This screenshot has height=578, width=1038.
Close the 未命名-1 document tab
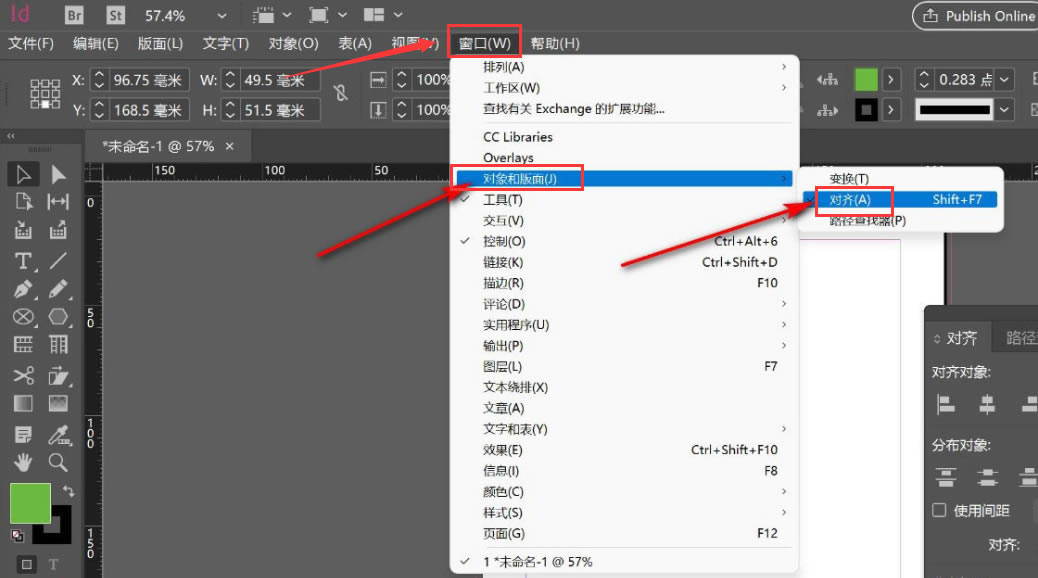coord(230,146)
